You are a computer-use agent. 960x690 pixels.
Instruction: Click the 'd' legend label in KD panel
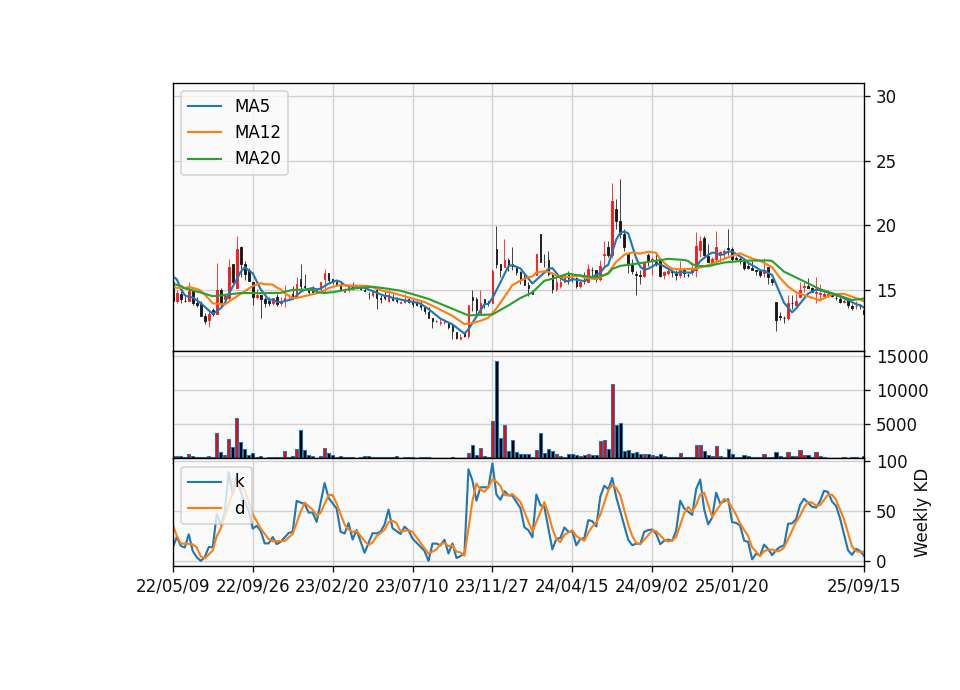click(x=239, y=508)
